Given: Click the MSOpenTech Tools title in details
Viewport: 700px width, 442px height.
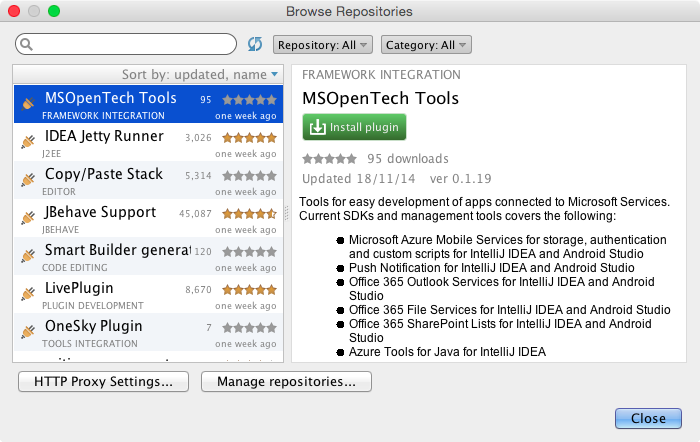Looking at the screenshot, I should tap(380, 98).
